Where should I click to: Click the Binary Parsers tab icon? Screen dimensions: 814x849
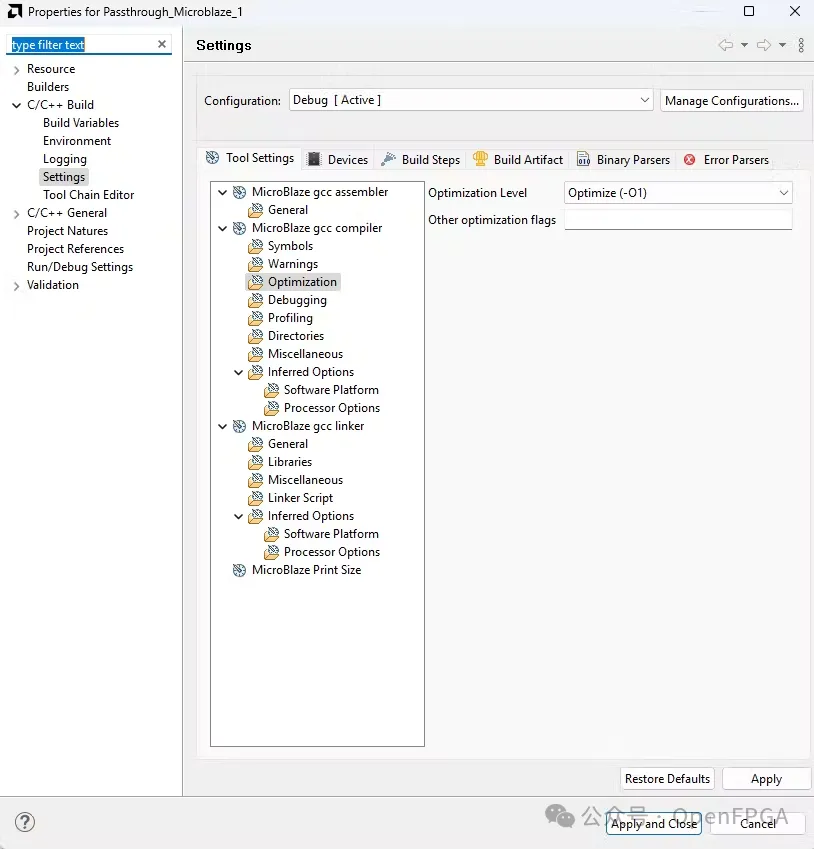pos(583,159)
